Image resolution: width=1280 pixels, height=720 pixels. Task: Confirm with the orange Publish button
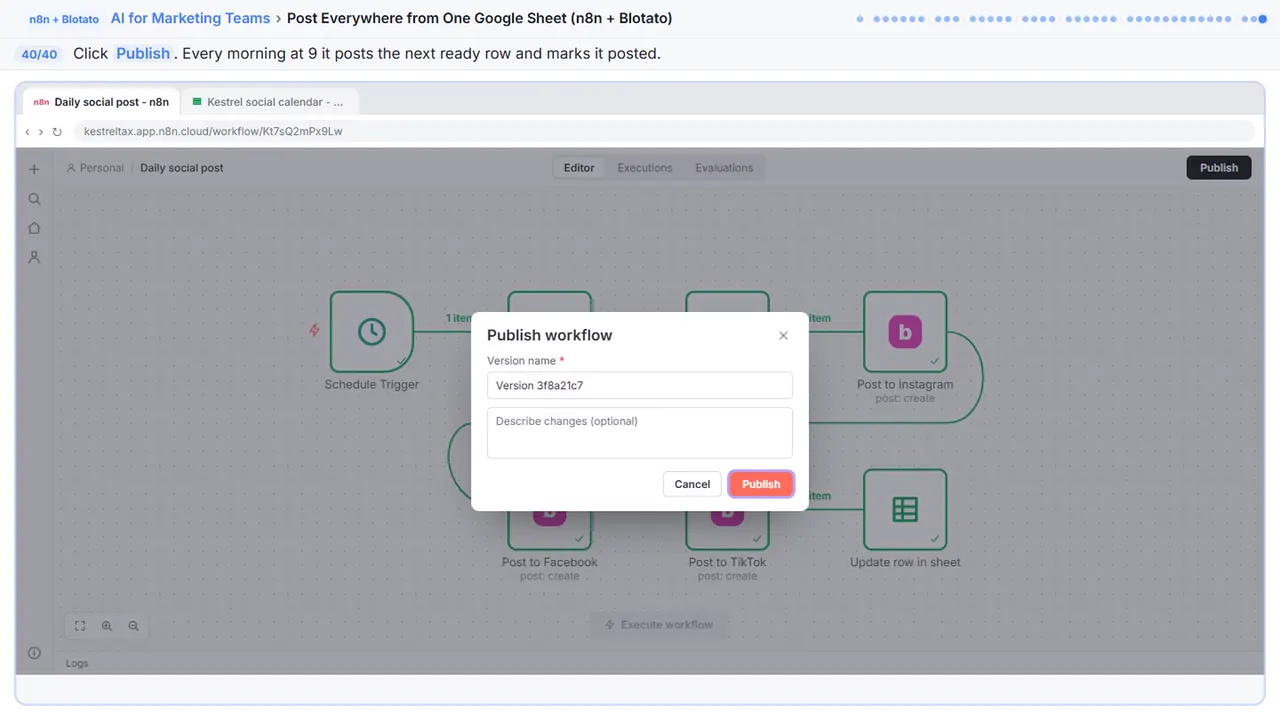(761, 484)
